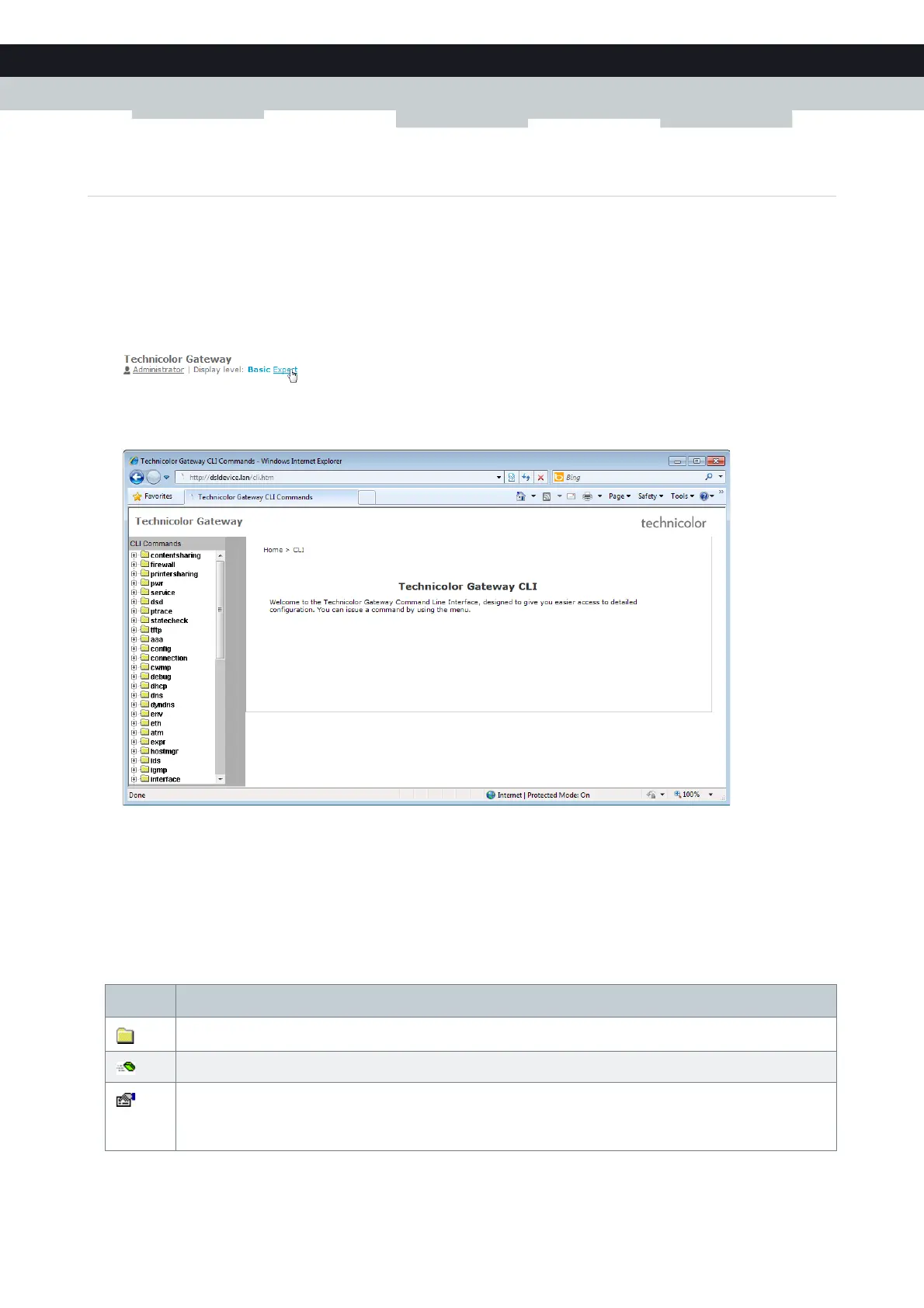Toggle Compatibility View icon in address bar
Image resolution: width=924 pixels, height=1308 pixels.
512,477
